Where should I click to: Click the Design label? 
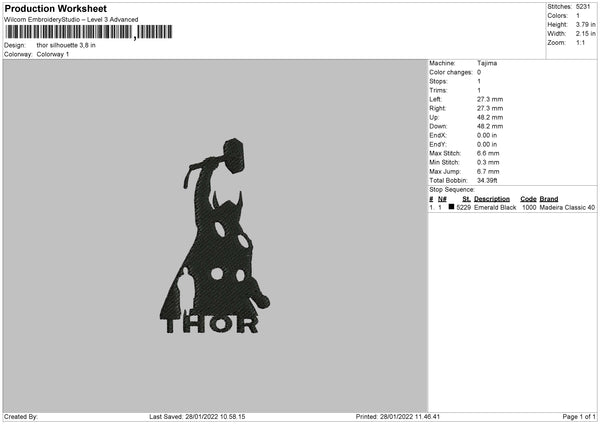click(x=15, y=45)
